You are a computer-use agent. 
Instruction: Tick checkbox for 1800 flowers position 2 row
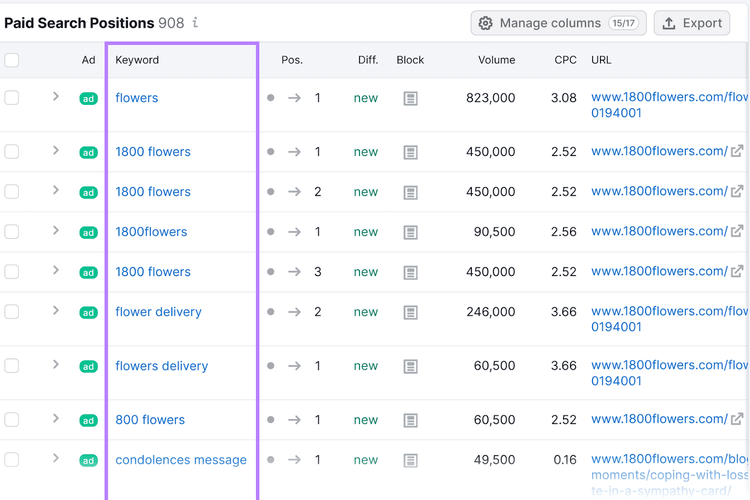point(11,192)
